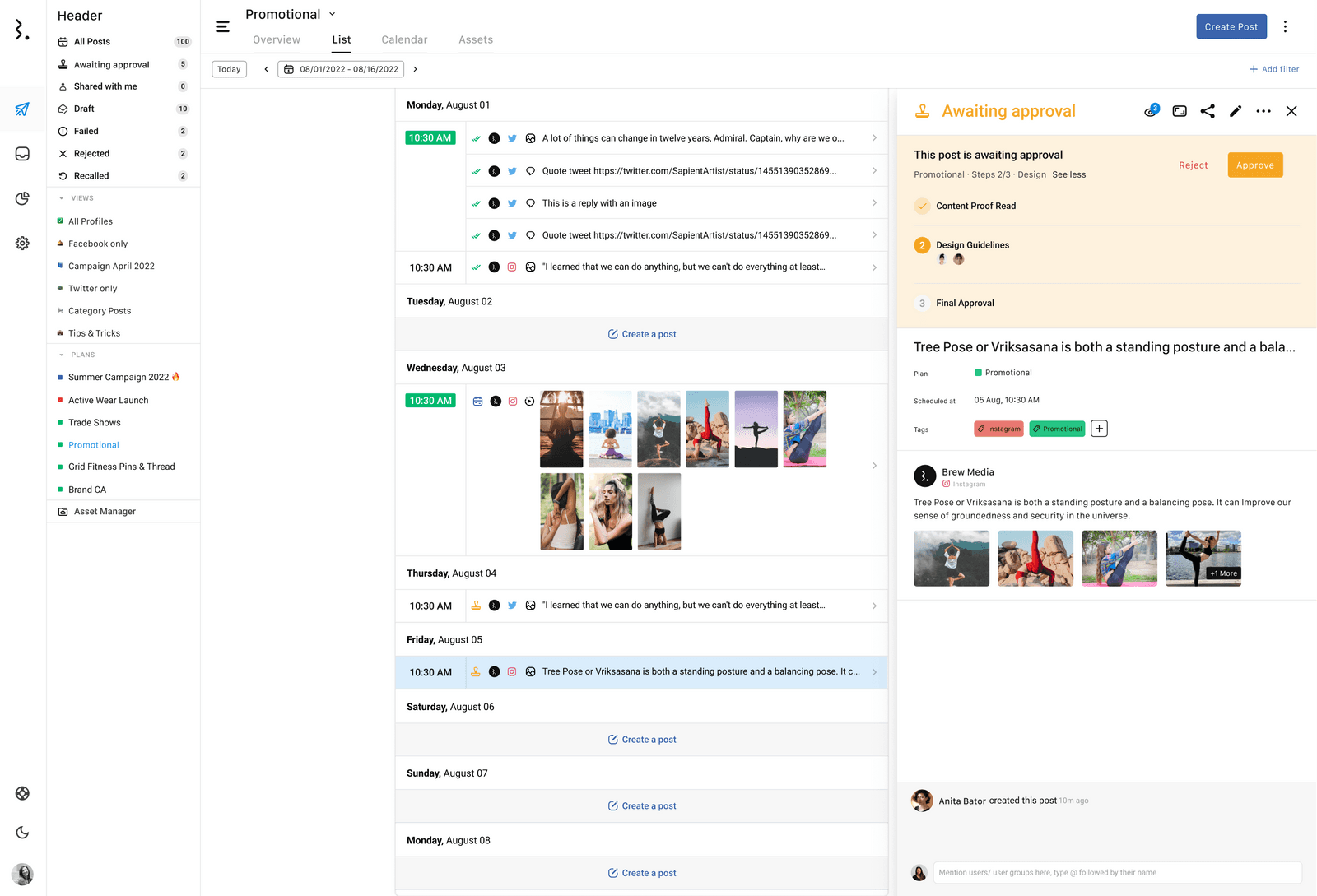Expand the Promotional plan title dropdown

pos(333,14)
